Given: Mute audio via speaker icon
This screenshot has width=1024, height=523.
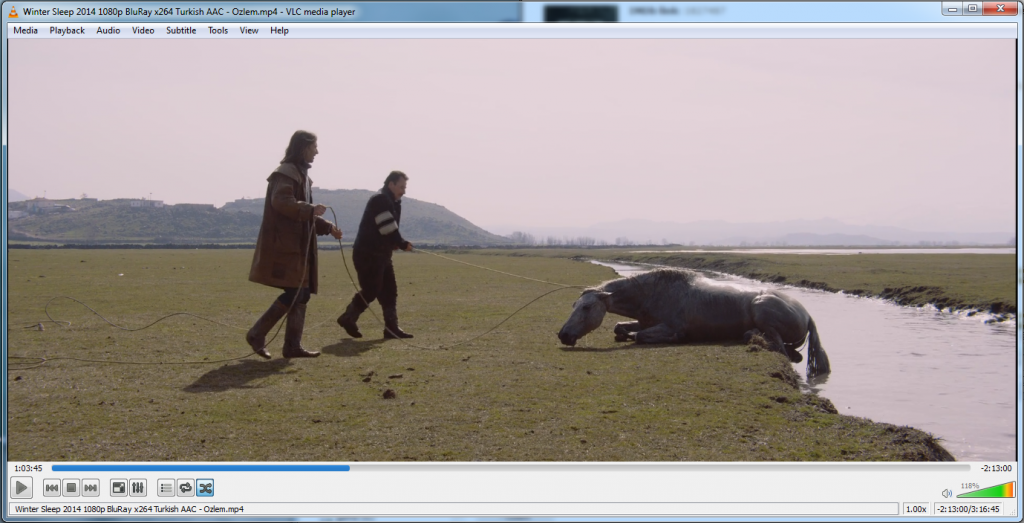Looking at the screenshot, I should 946,493.
